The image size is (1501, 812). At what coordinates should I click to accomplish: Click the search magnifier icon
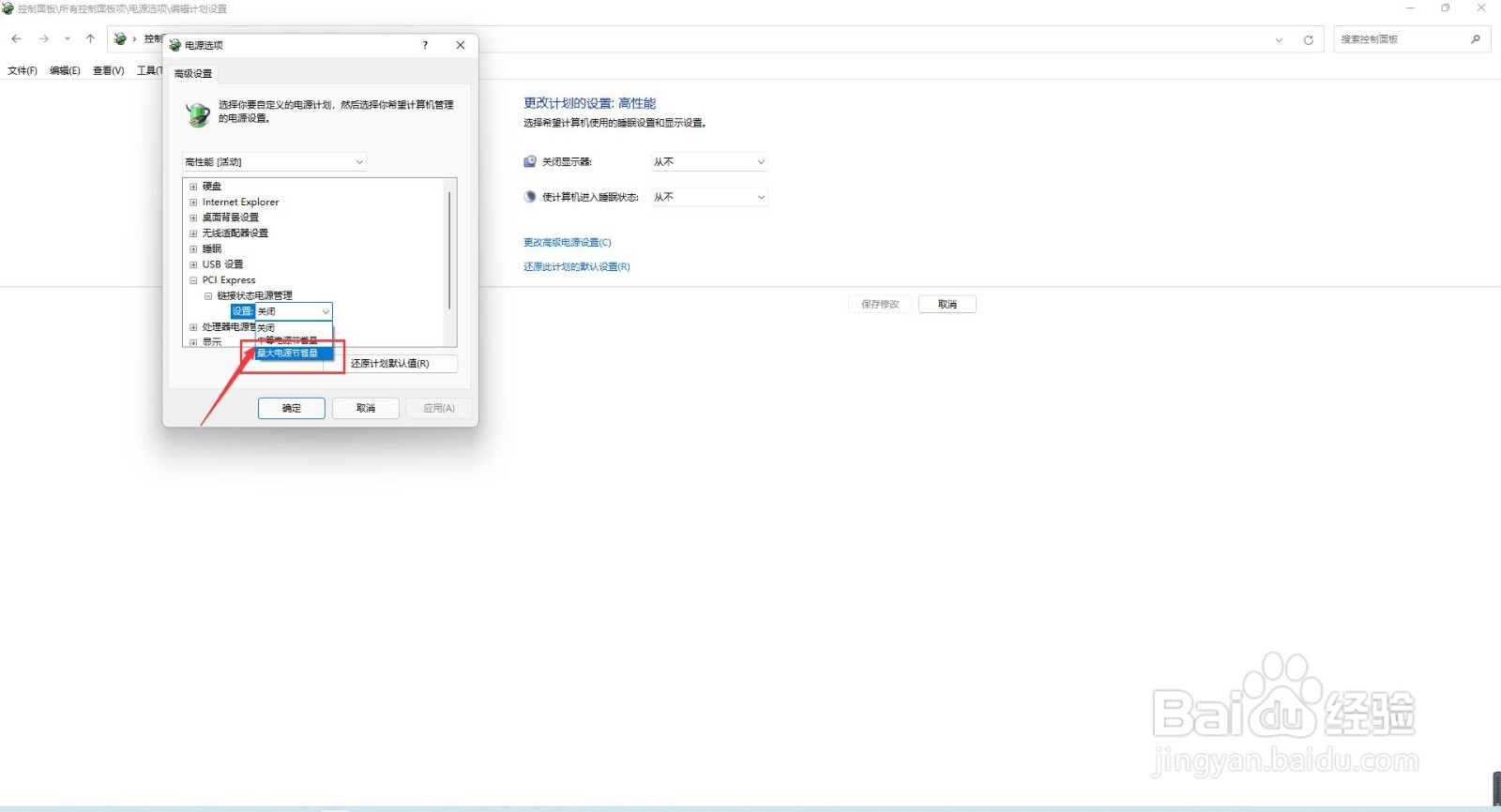click(1476, 39)
